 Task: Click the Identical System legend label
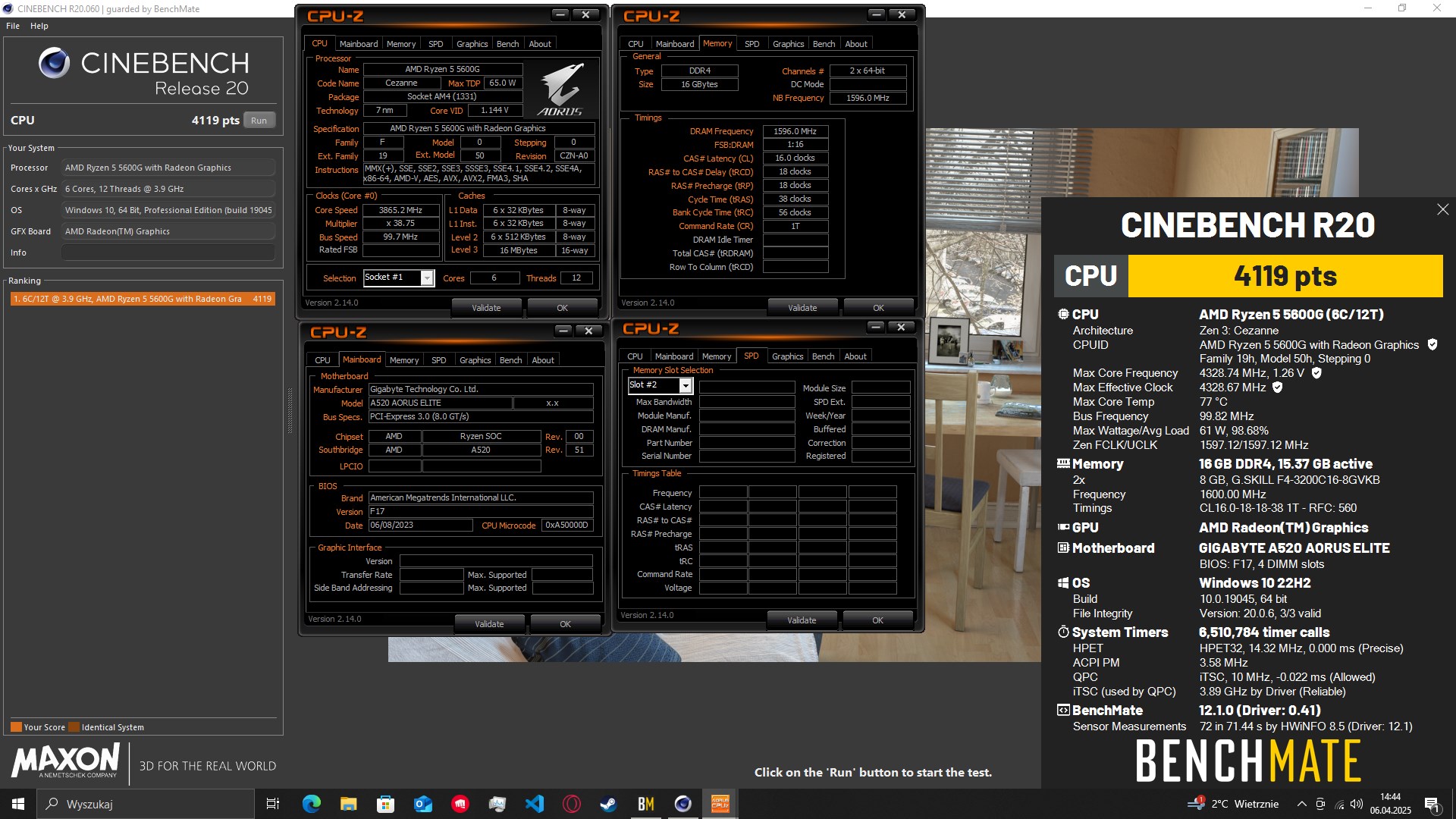click(x=112, y=727)
